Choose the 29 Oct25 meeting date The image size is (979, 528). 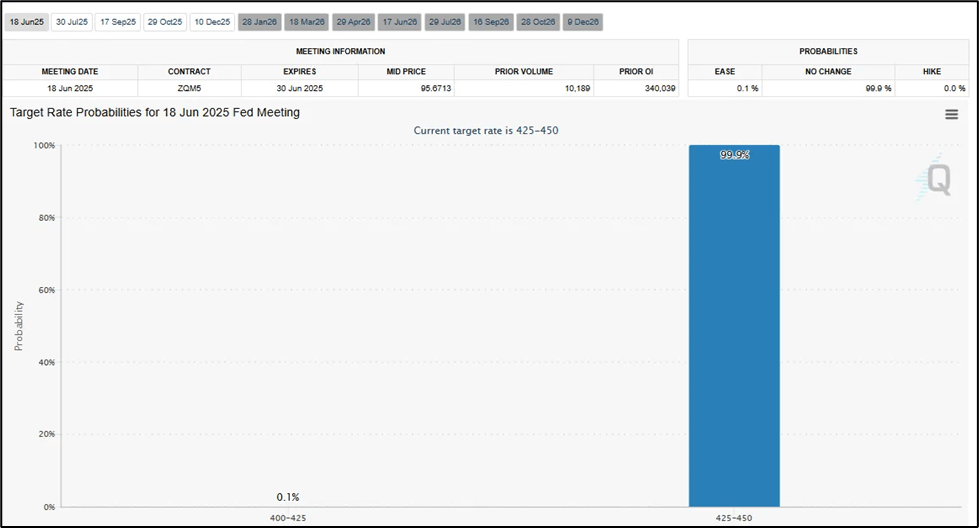click(165, 22)
